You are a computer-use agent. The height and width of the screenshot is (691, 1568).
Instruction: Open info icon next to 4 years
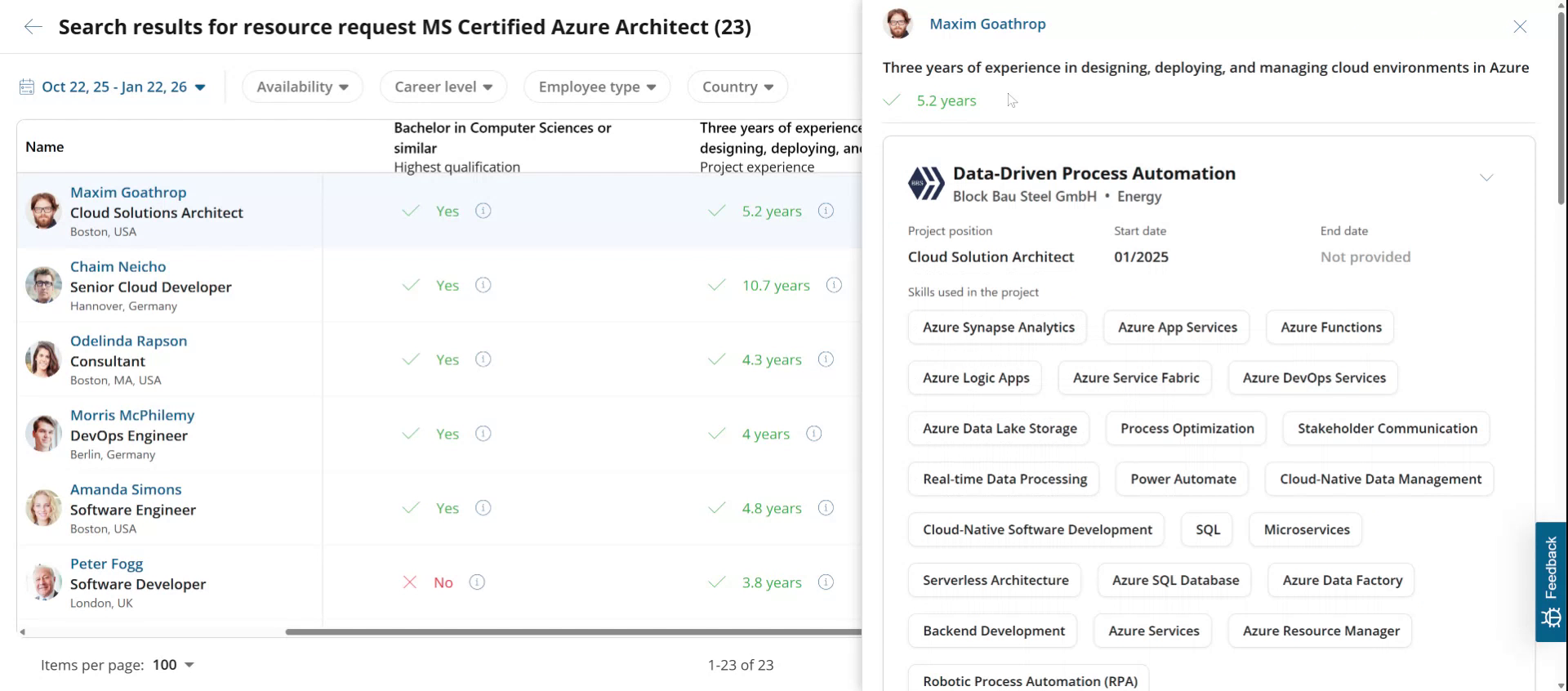[x=814, y=434]
